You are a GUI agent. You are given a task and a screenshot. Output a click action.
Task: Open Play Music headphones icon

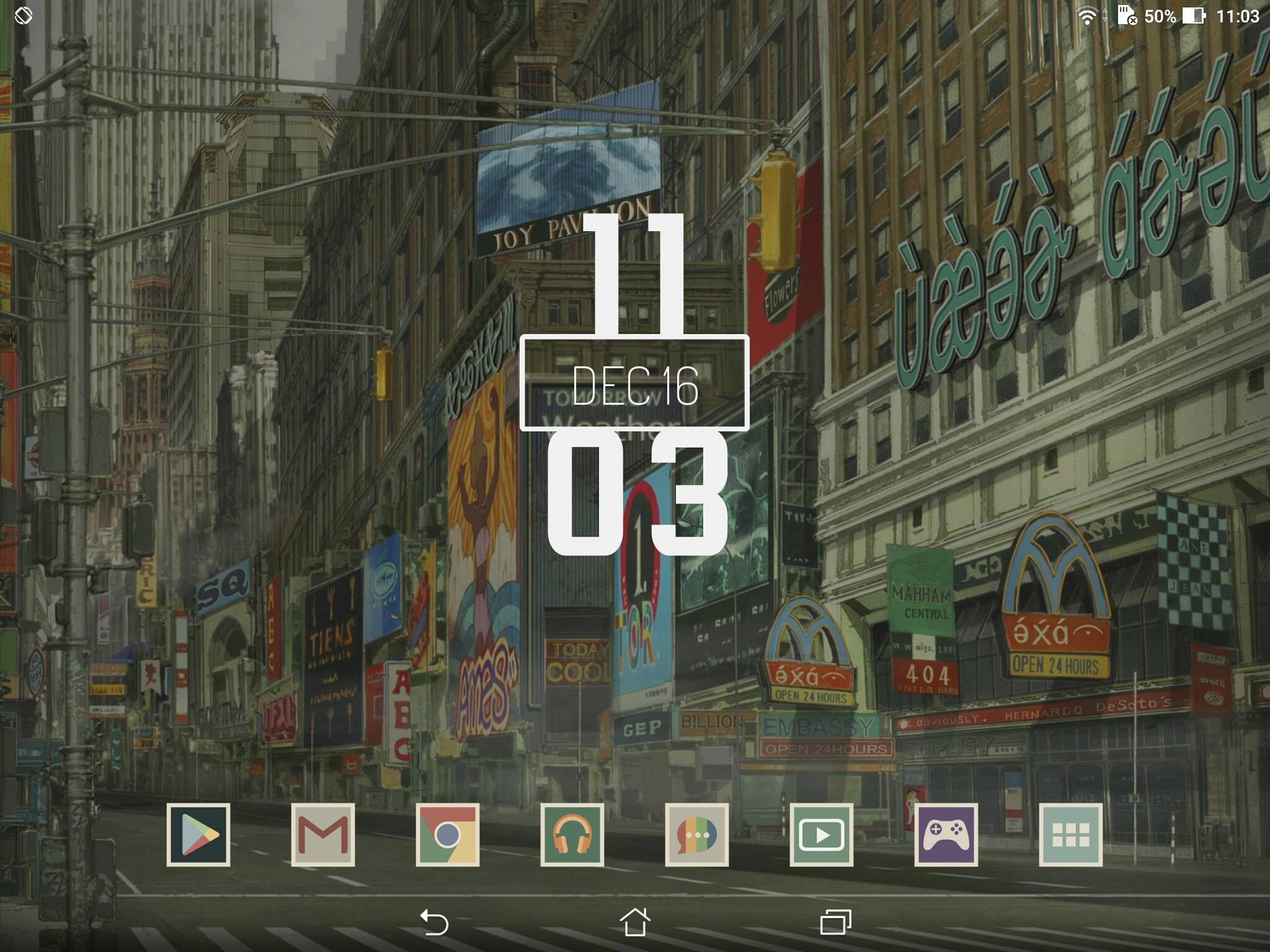click(572, 834)
